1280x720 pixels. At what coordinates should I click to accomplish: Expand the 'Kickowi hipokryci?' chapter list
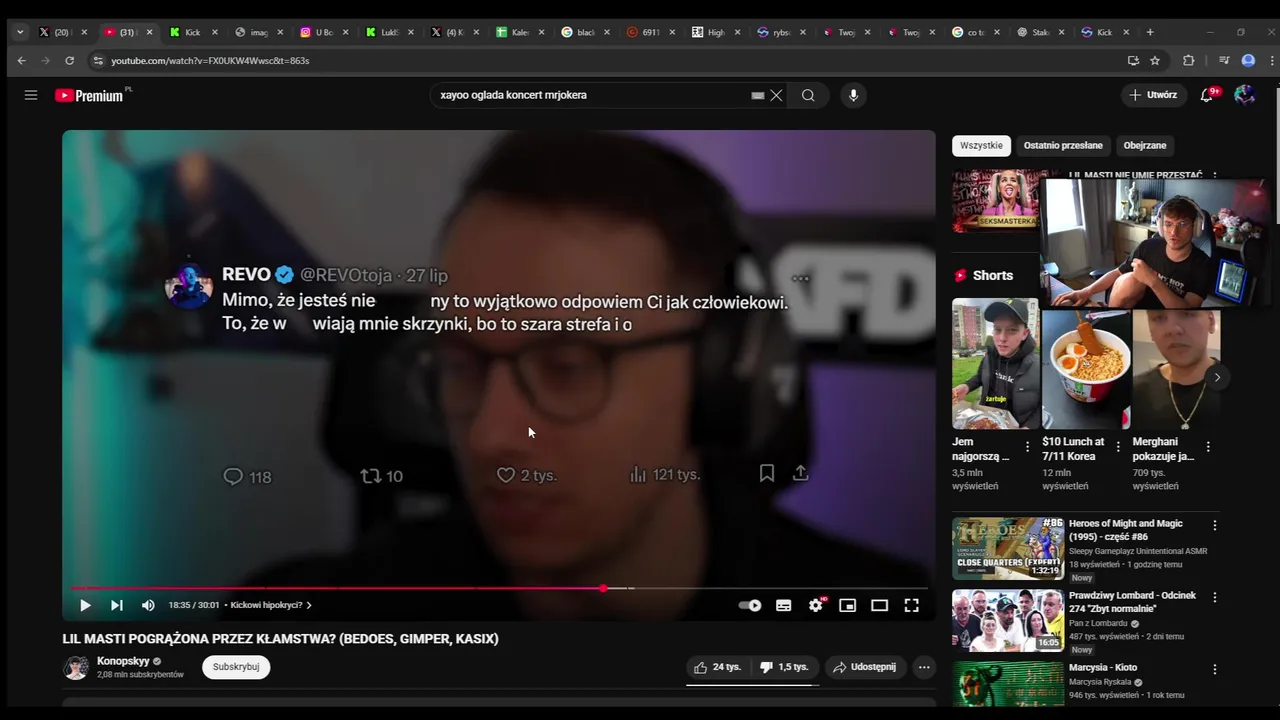(271, 605)
